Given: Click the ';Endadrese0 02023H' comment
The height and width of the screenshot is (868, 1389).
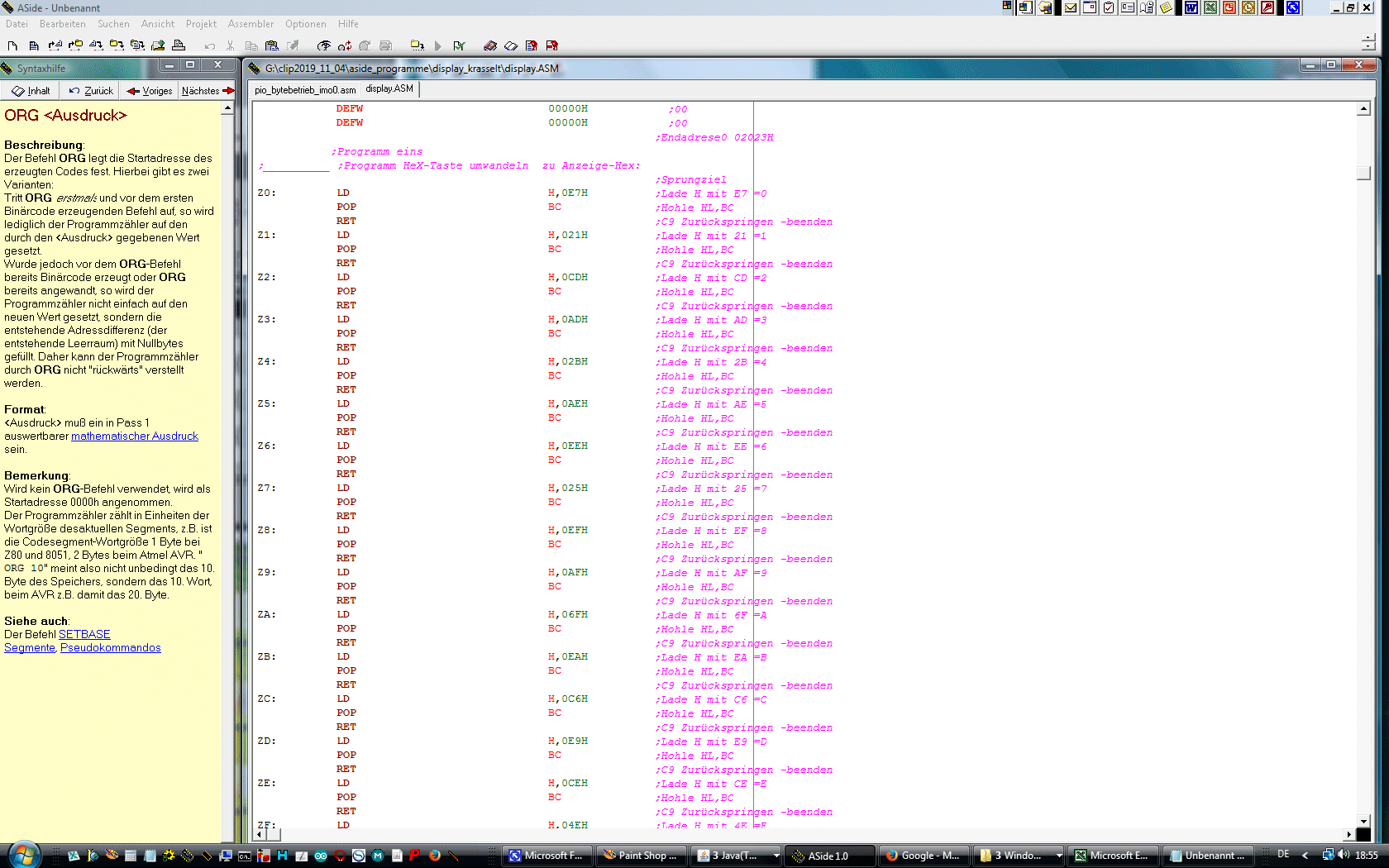Looking at the screenshot, I should coord(714,138).
